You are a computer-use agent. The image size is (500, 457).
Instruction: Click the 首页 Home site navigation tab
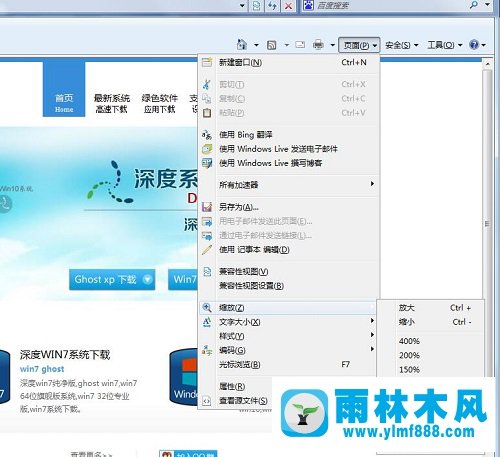(x=64, y=89)
